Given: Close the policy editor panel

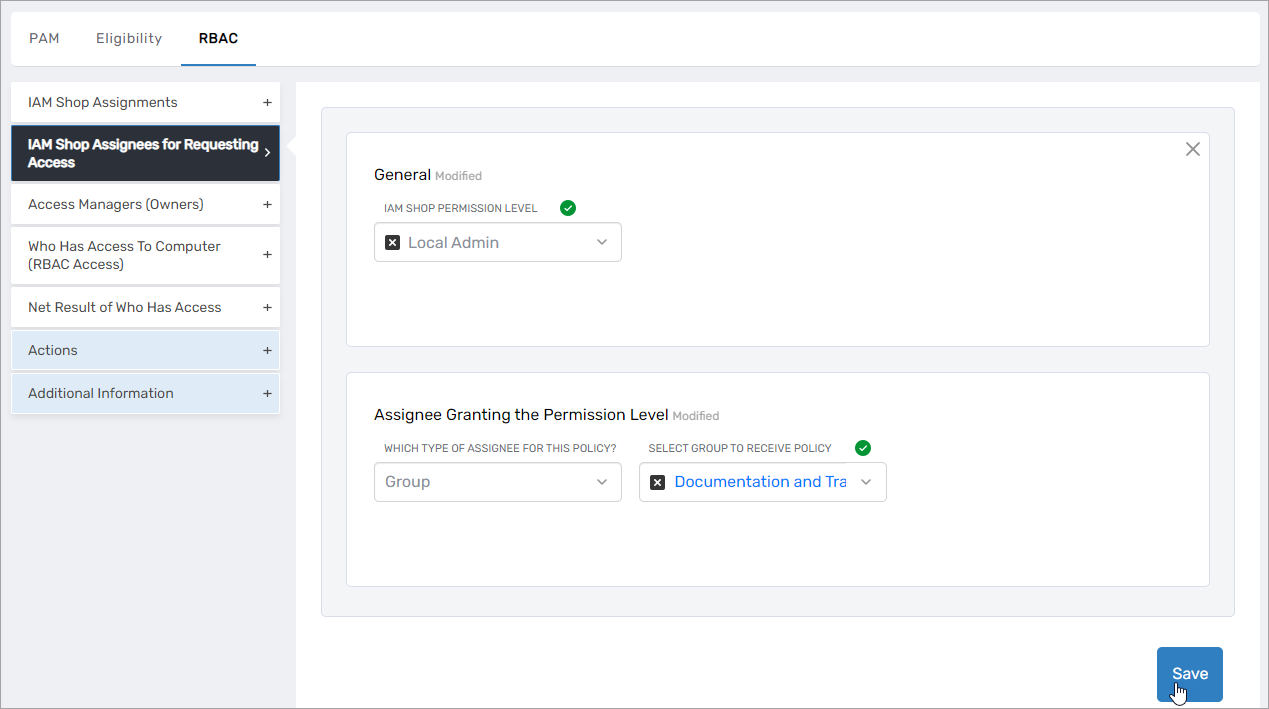Looking at the screenshot, I should point(1192,149).
